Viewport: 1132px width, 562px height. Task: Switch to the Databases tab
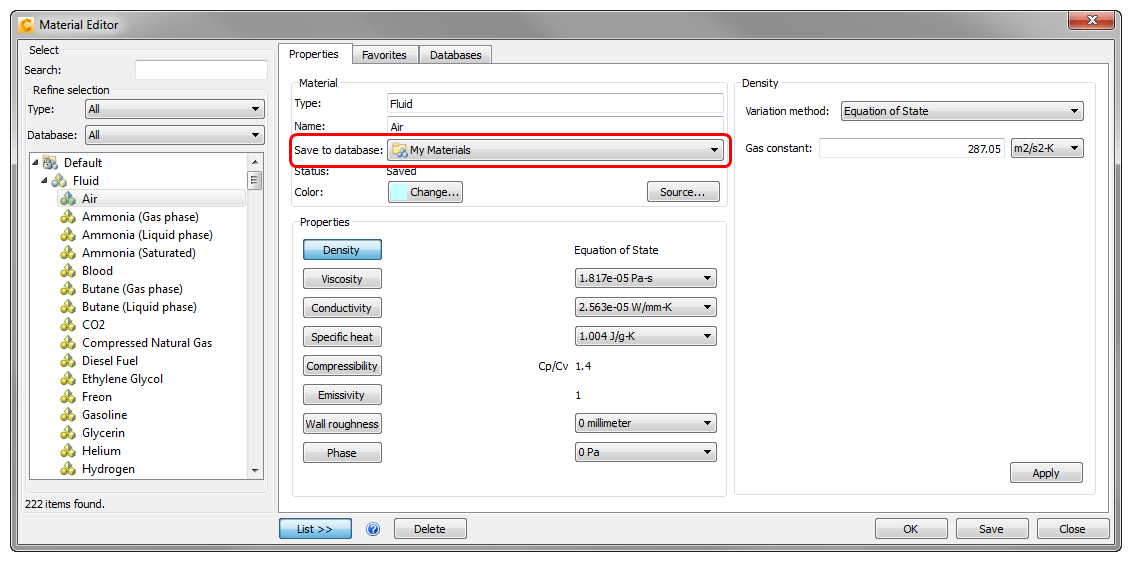[456, 55]
